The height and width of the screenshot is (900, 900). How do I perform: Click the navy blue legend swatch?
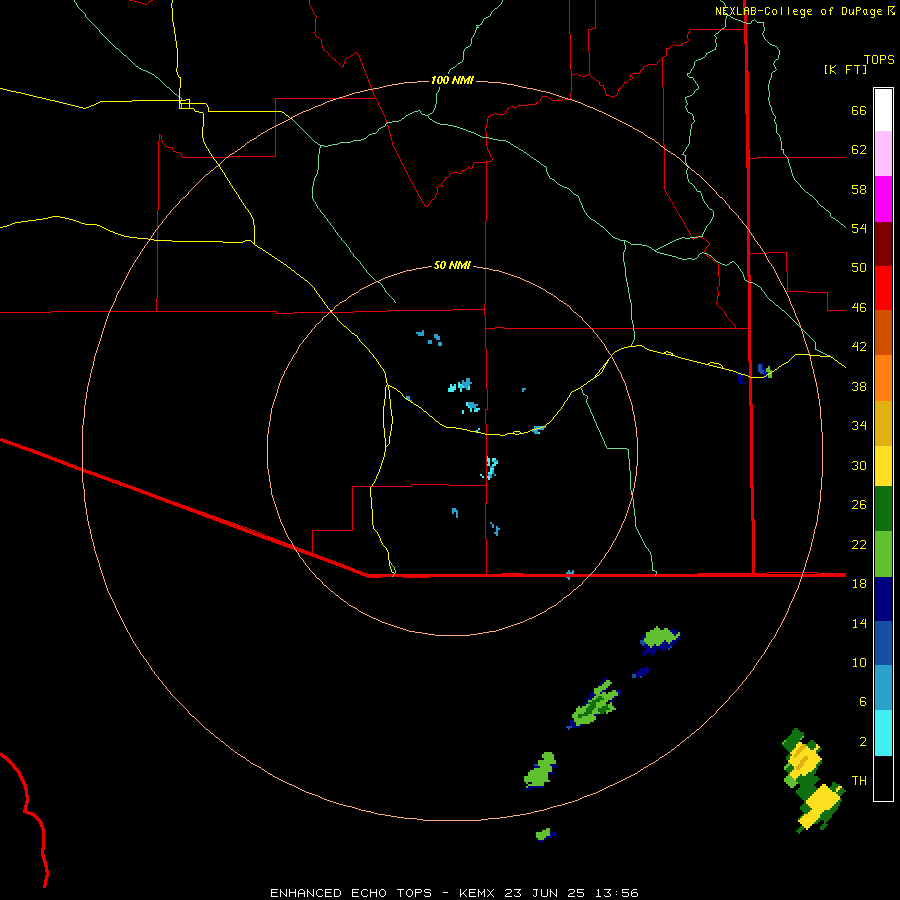coord(883,599)
